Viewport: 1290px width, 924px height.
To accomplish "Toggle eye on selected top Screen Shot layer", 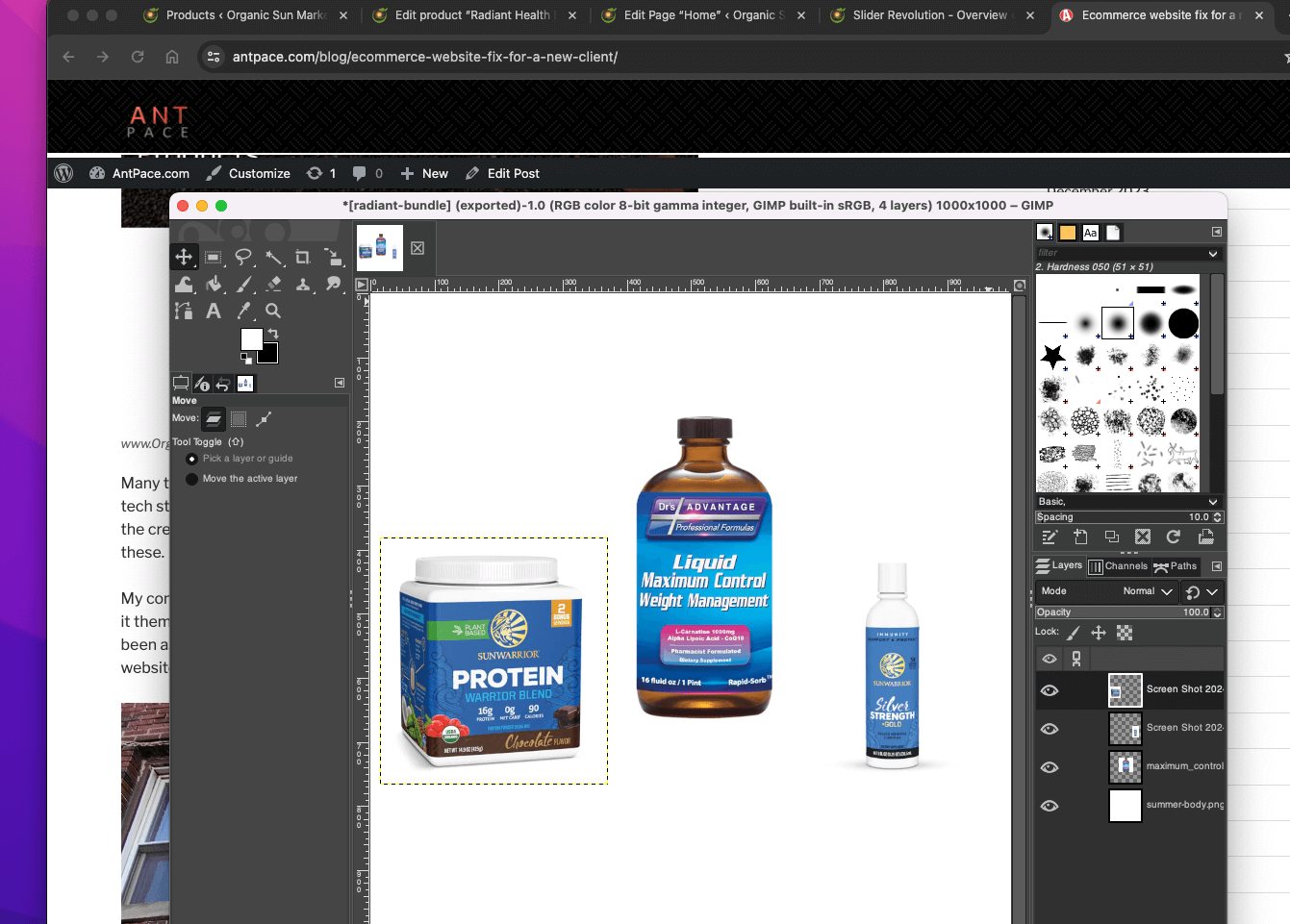I will click(x=1050, y=690).
